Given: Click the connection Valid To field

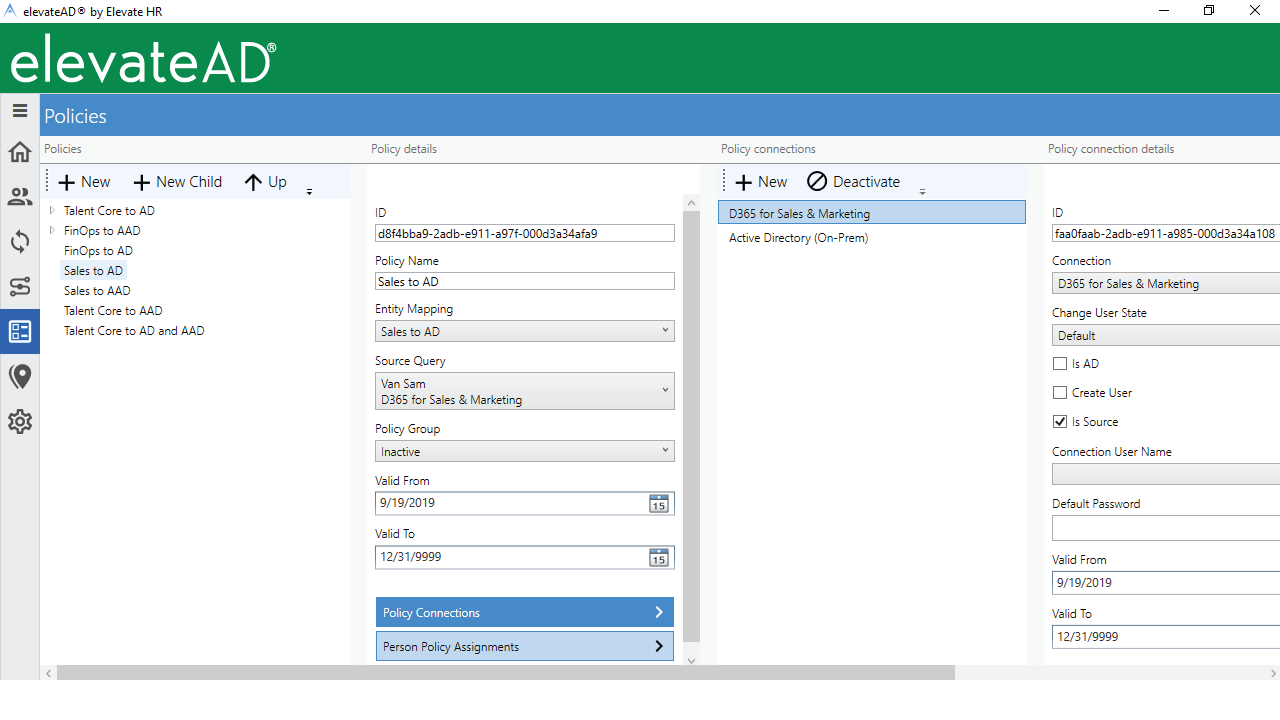Looking at the screenshot, I should (1166, 636).
